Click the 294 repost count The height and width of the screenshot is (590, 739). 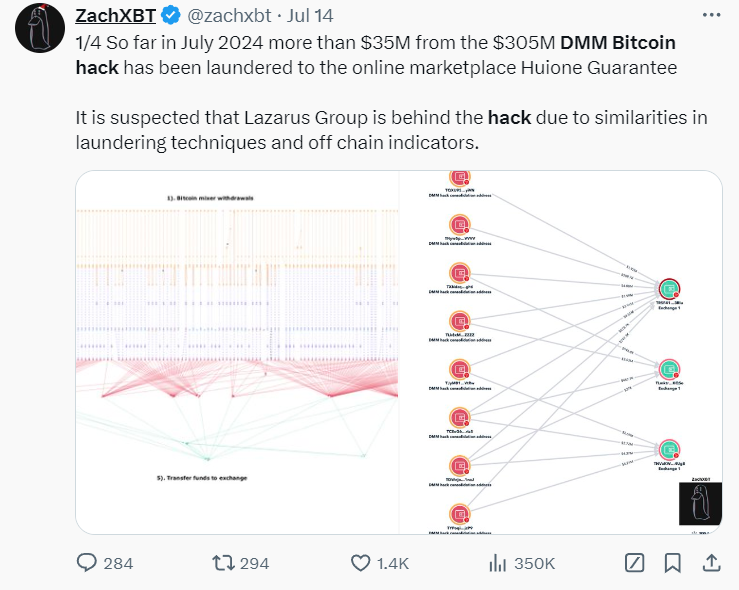point(255,563)
